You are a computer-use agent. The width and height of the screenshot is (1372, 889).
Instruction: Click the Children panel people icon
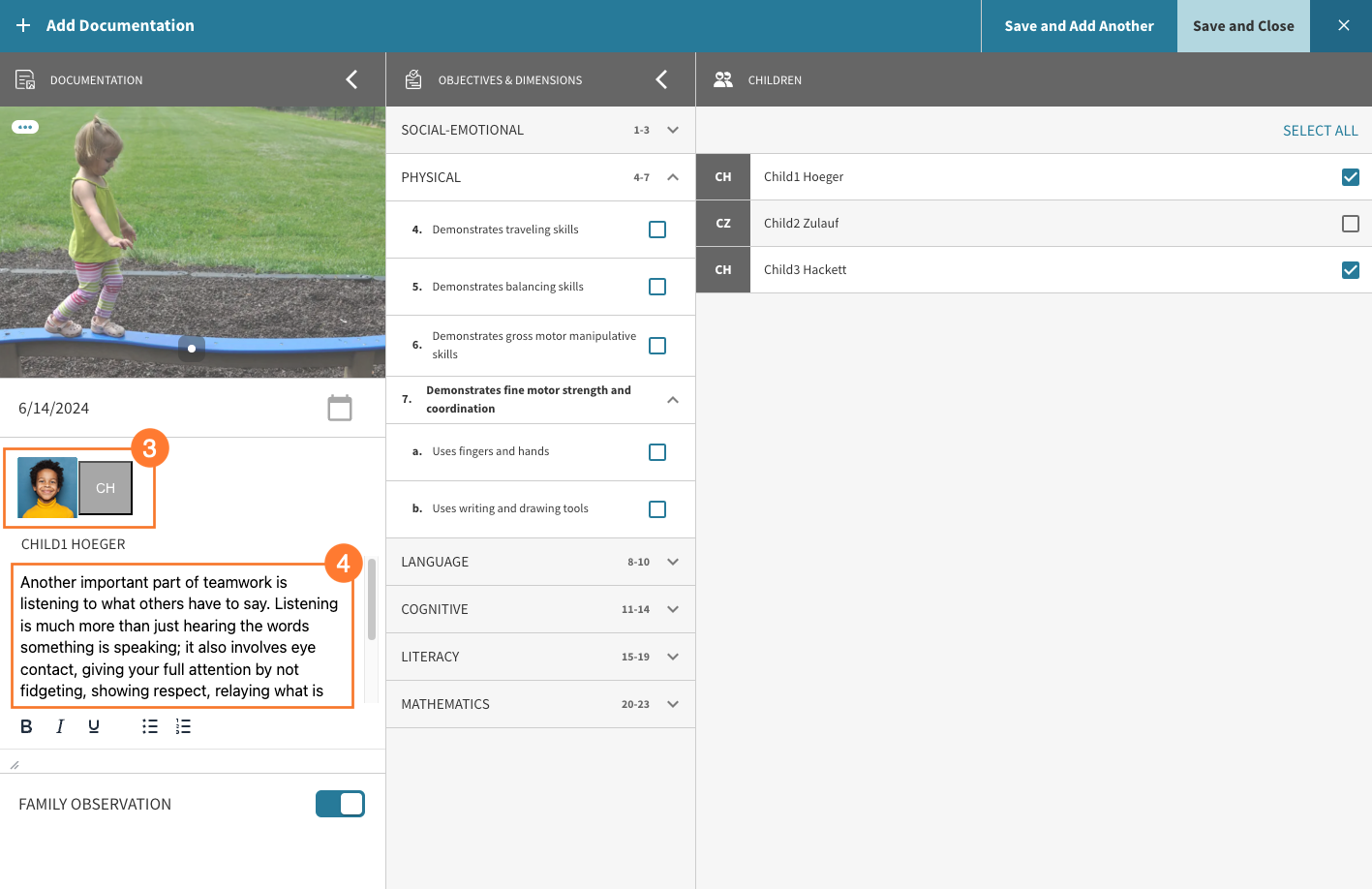point(722,79)
